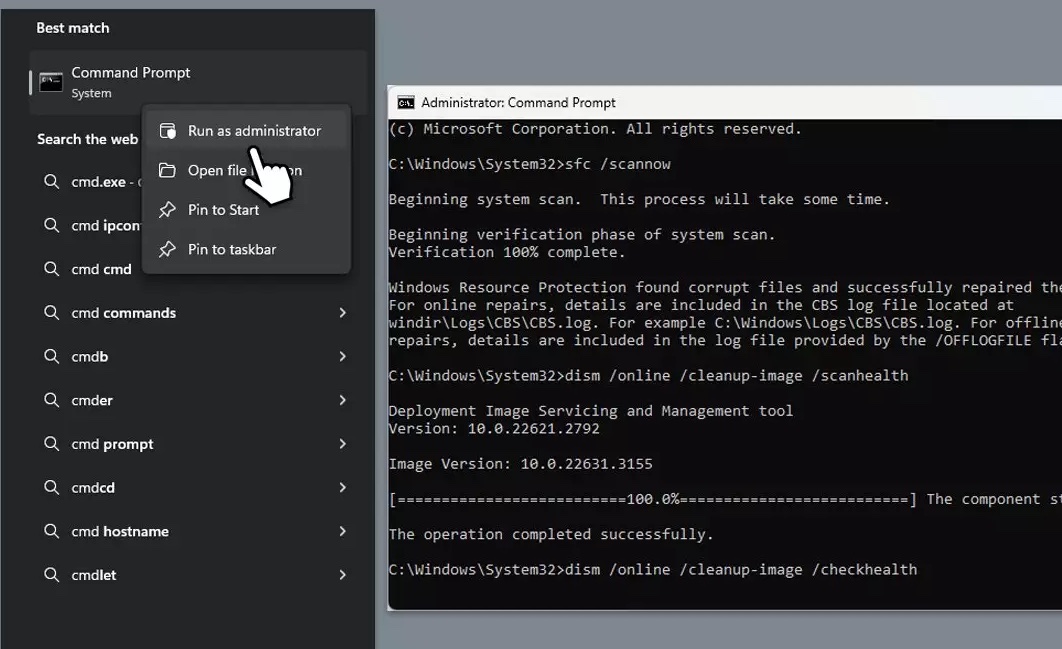This screenshot has height=649, width=1062.
Task: Click the magnifier icon beside cmder
Action: tap(49, 399)
